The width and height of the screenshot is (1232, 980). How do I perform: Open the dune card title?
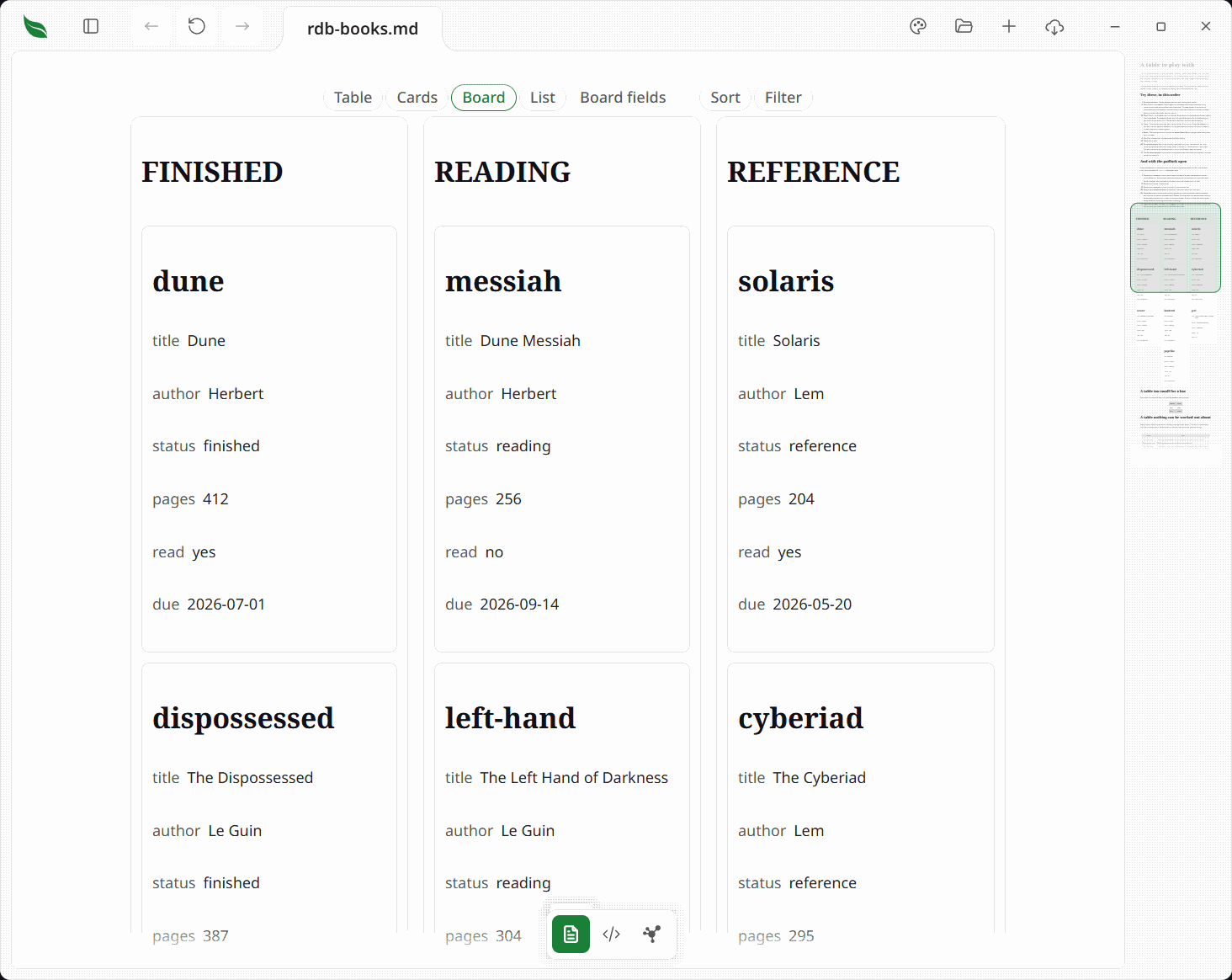point(189,280)
